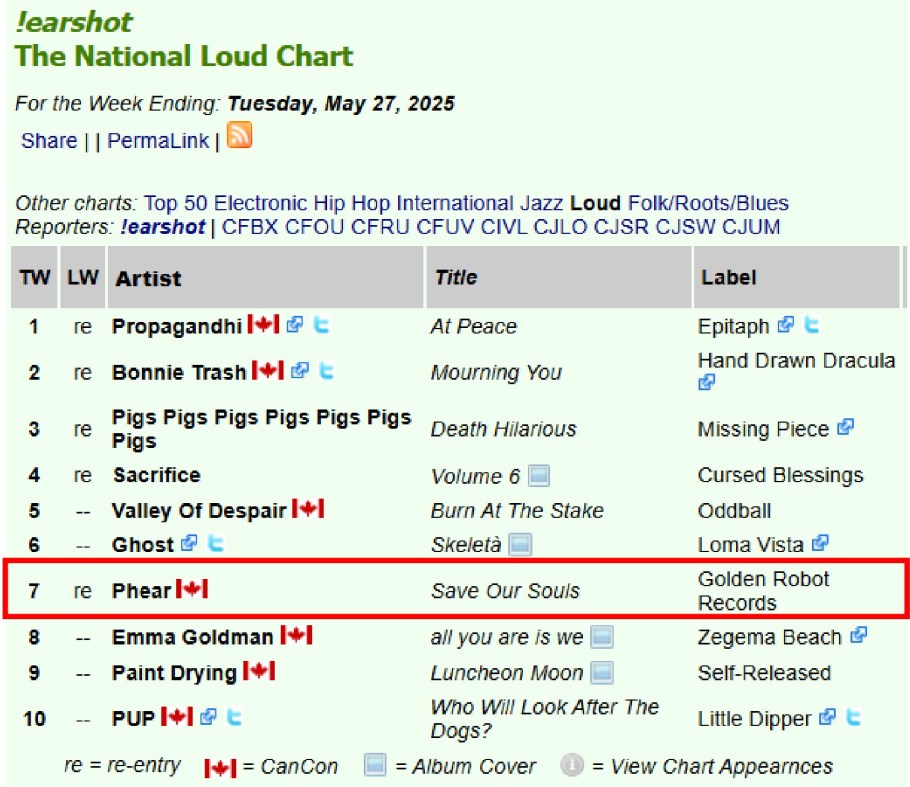Open Epitaph label's Twitter icon
This screenshot has height=787, width=910.
click(812, 325)
